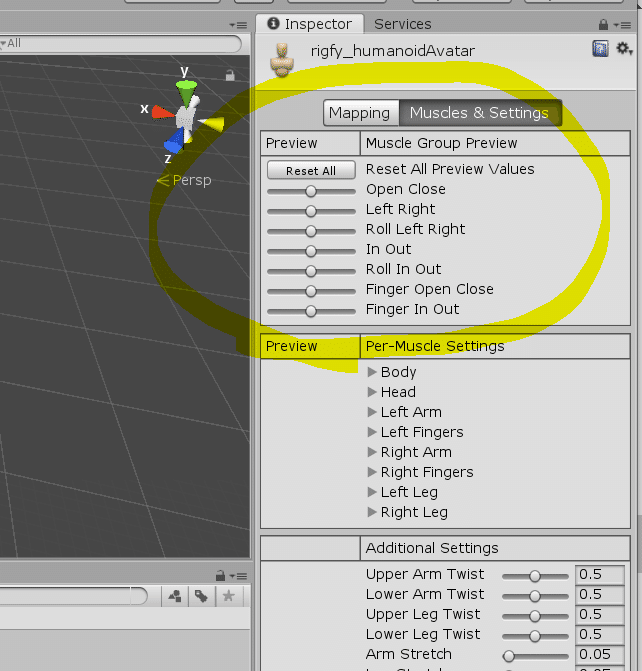Click the All search field in scene view

[120, 44]
